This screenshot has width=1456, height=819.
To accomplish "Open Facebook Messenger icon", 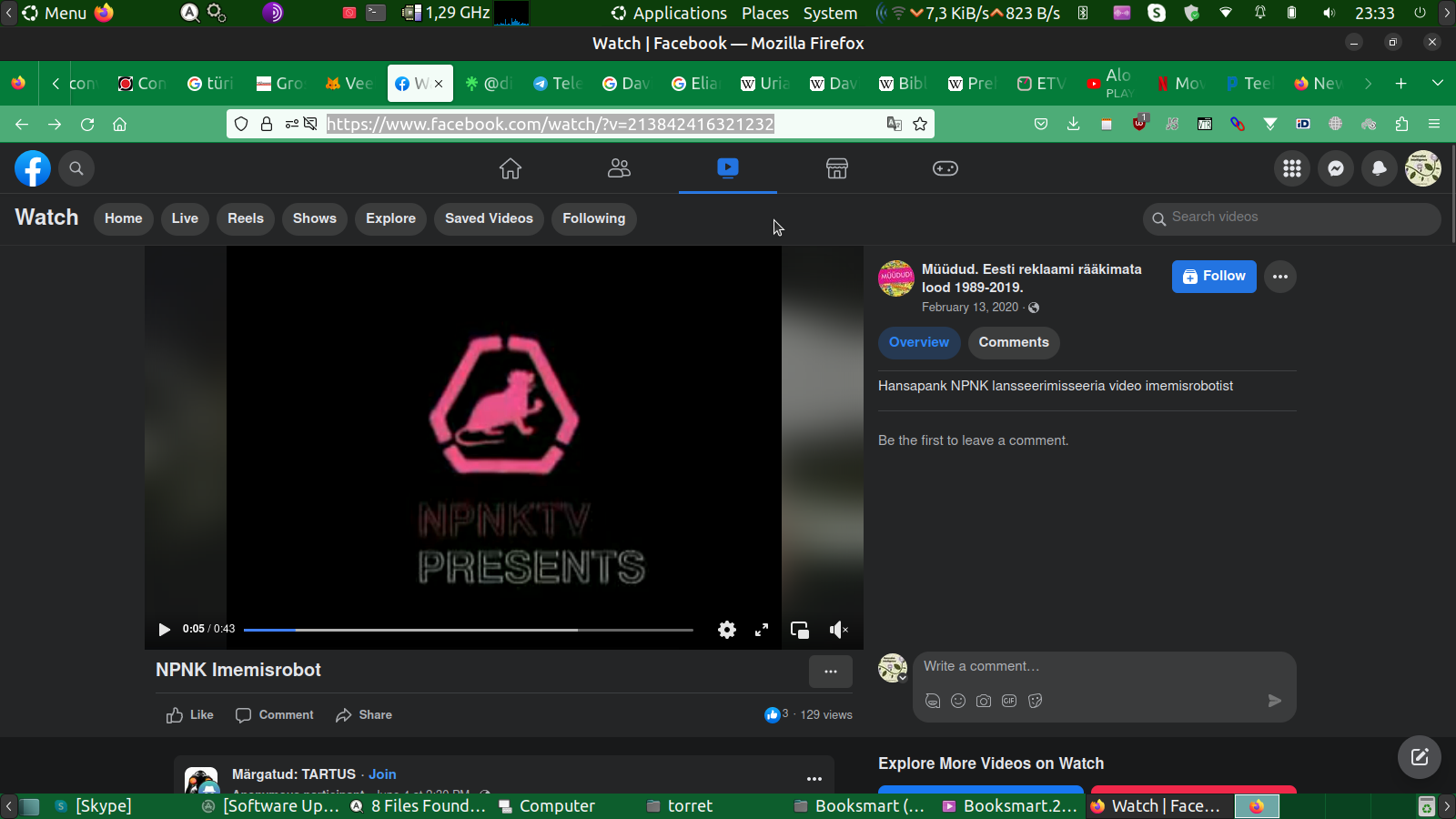I will pos(1336,168).
